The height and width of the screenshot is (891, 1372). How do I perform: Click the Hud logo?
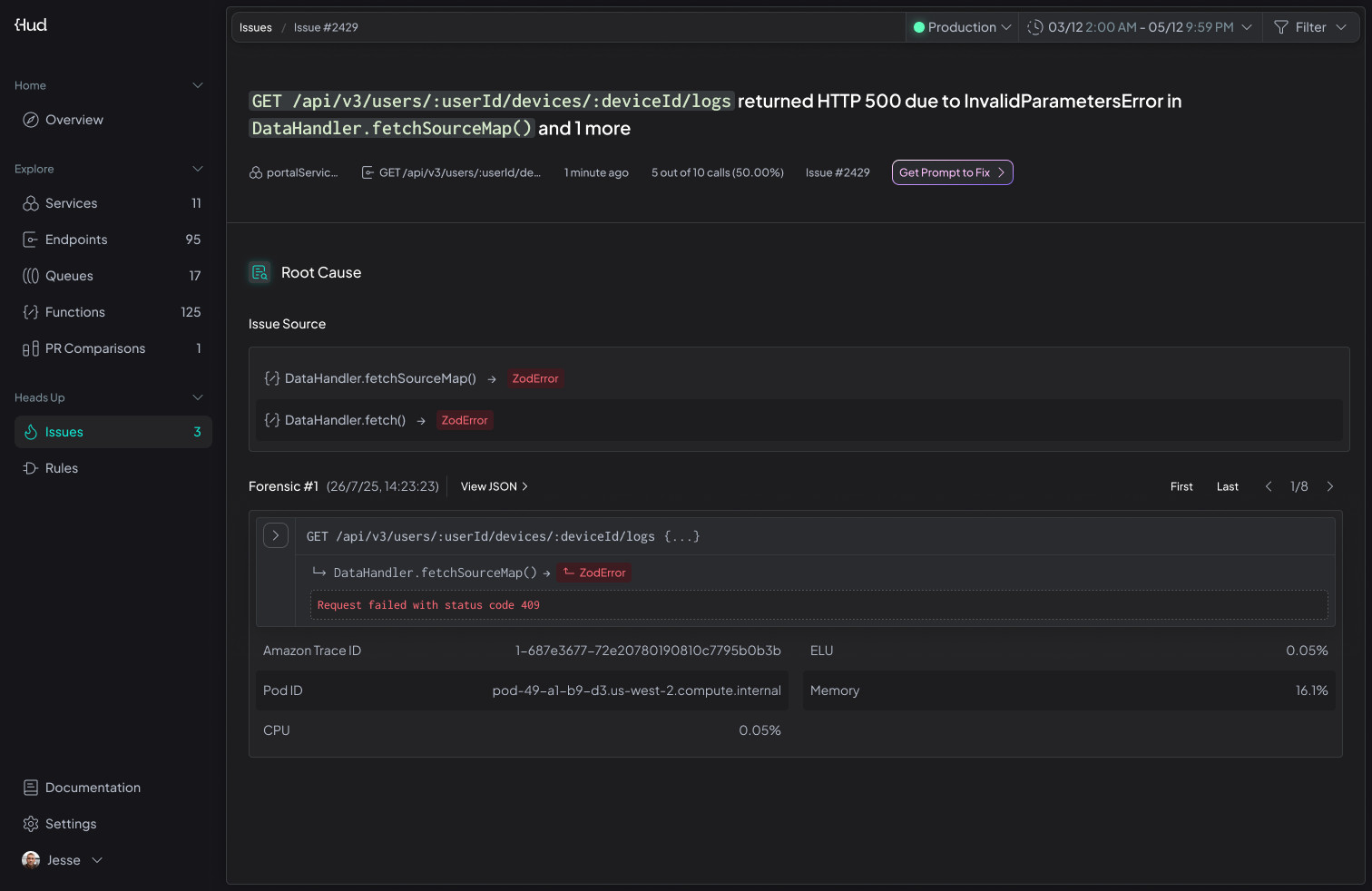tap(31, 25)
